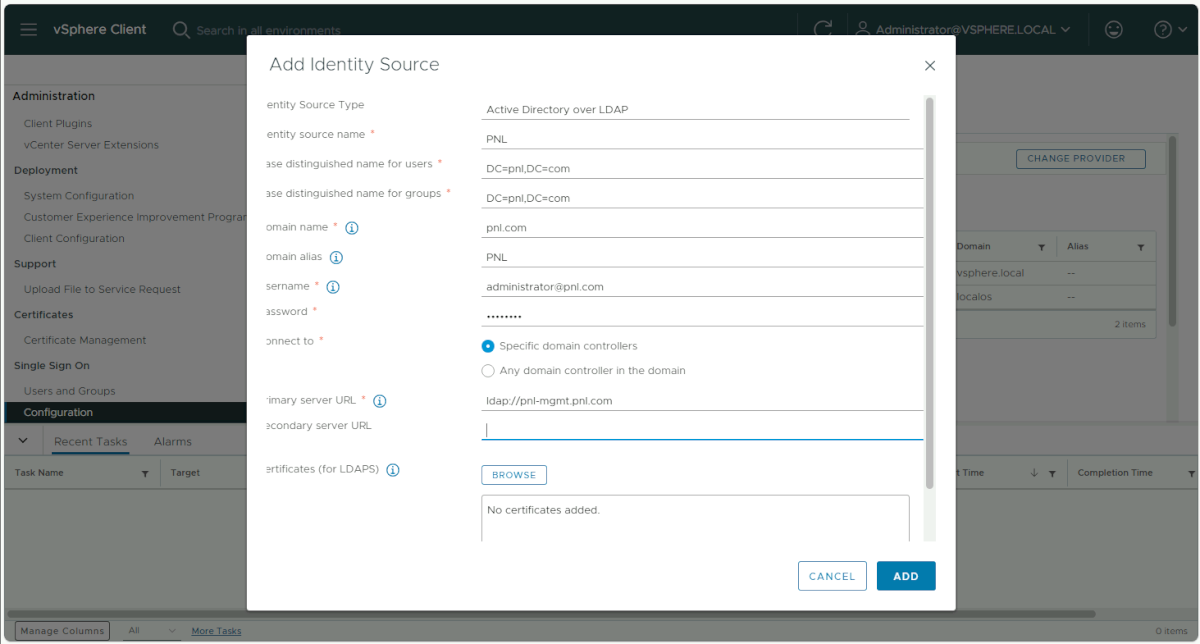Click the refresh icon in header

click(823, 28)
